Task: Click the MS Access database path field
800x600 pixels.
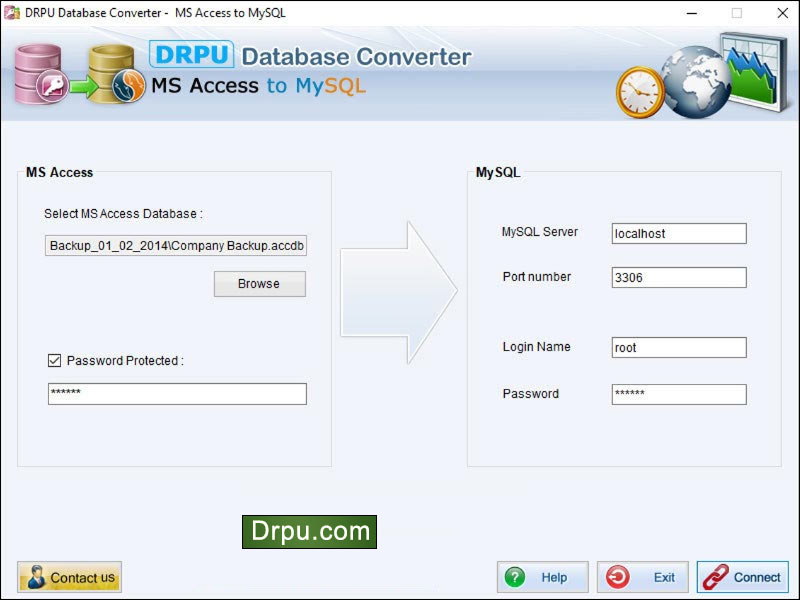Action: click(176, 246)
